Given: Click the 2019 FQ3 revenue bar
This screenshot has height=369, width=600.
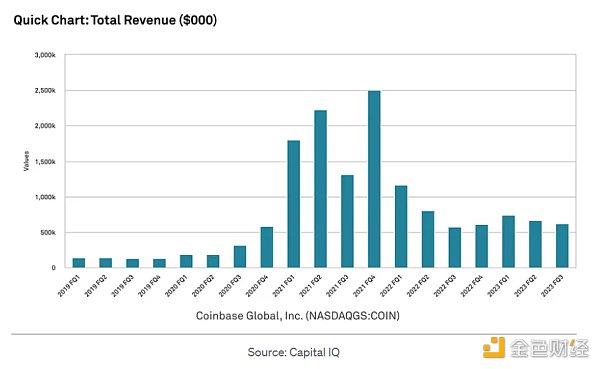Looking at the screenshot, I should pos(132,263).
